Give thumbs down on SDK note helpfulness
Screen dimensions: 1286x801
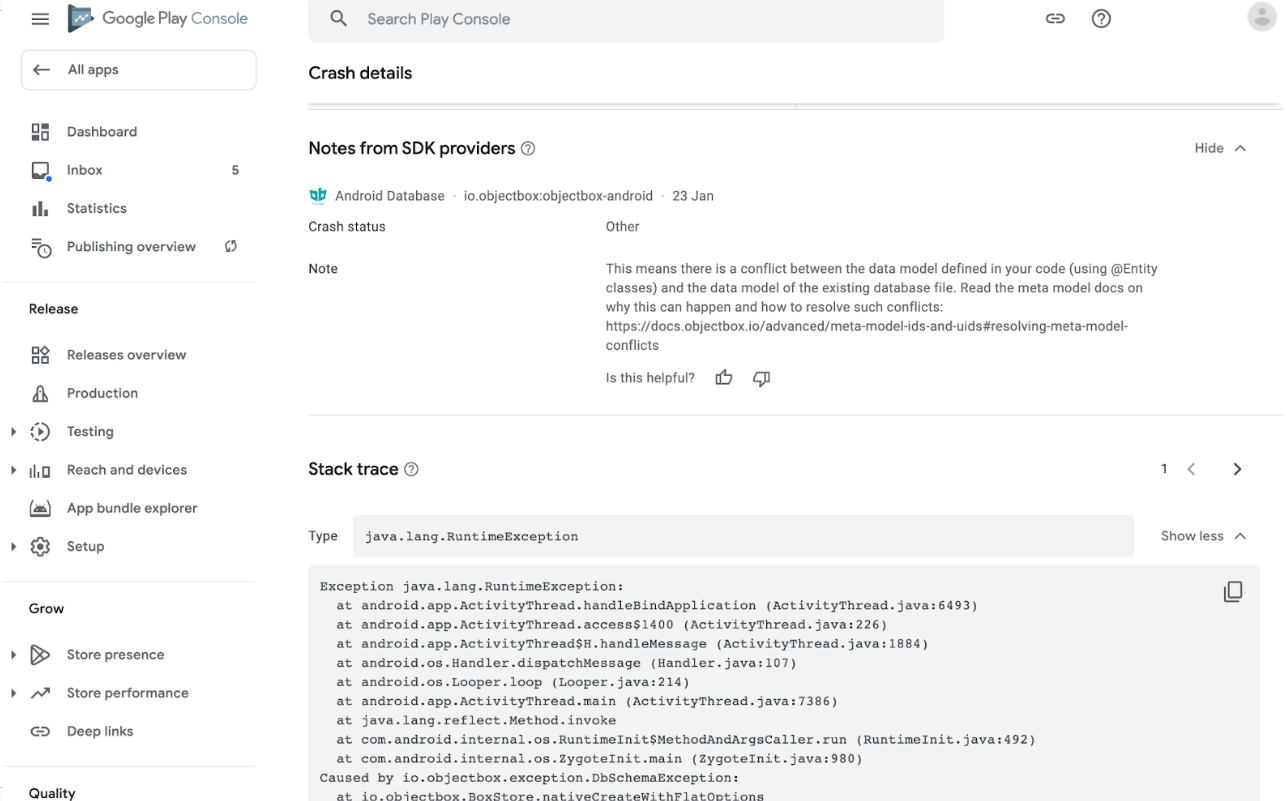[x=761, y=377]
